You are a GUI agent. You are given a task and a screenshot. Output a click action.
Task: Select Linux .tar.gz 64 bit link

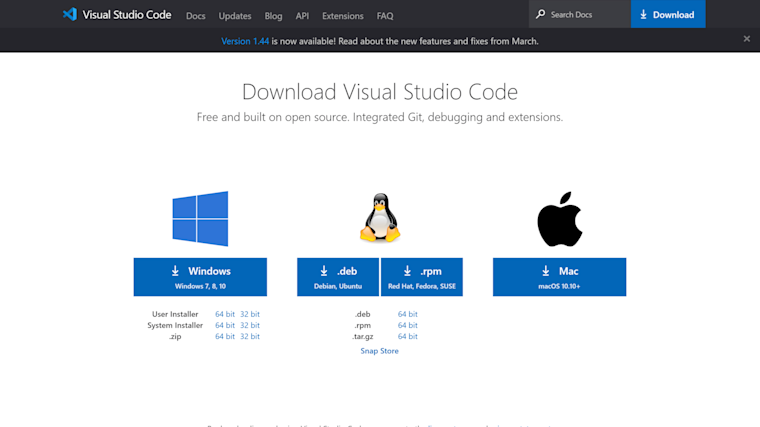[408, 336]
